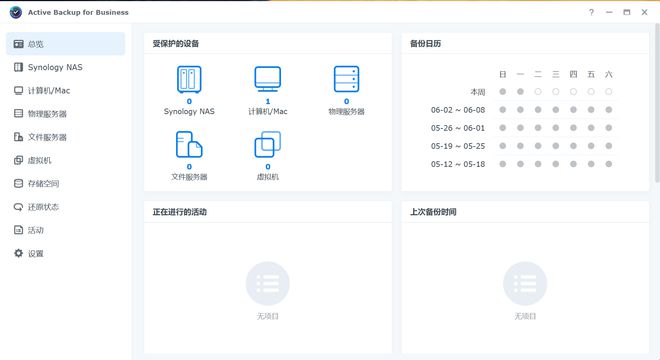Open 存储空间 in the sidebar
The width and height of the screenshot is (660, 360).
tap(65, 184)
